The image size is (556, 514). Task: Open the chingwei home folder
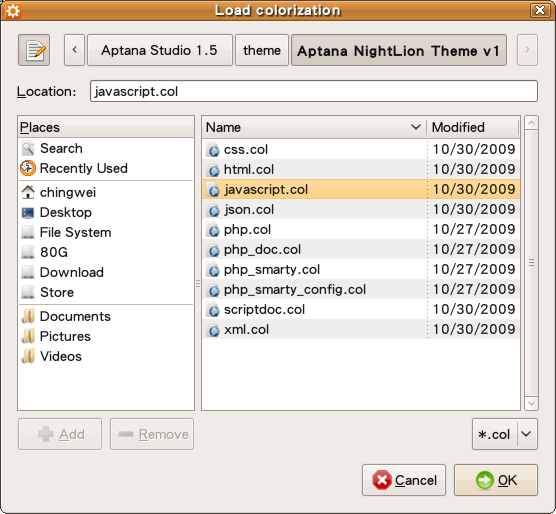(x=106, y=192)
